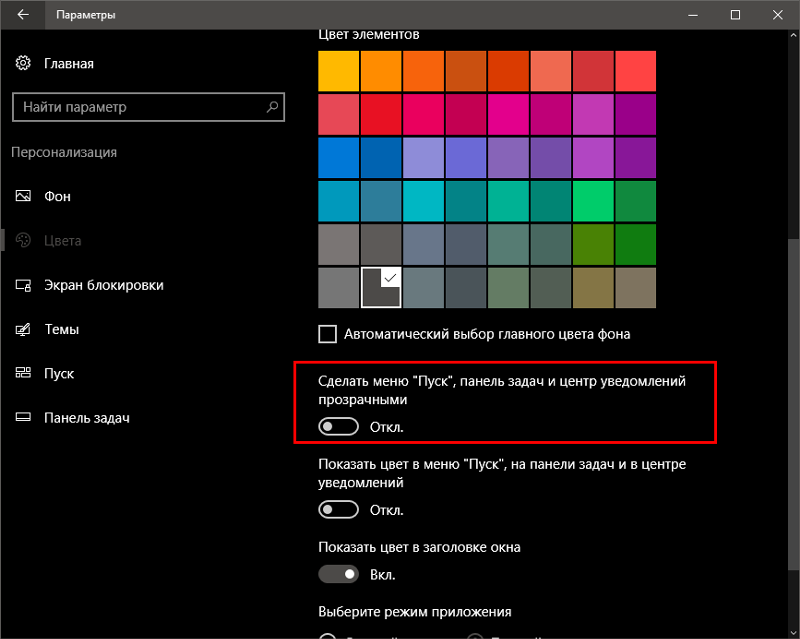
Task: Pick the rust-brown fourth swatch in top row
Action: click(466, 71)
